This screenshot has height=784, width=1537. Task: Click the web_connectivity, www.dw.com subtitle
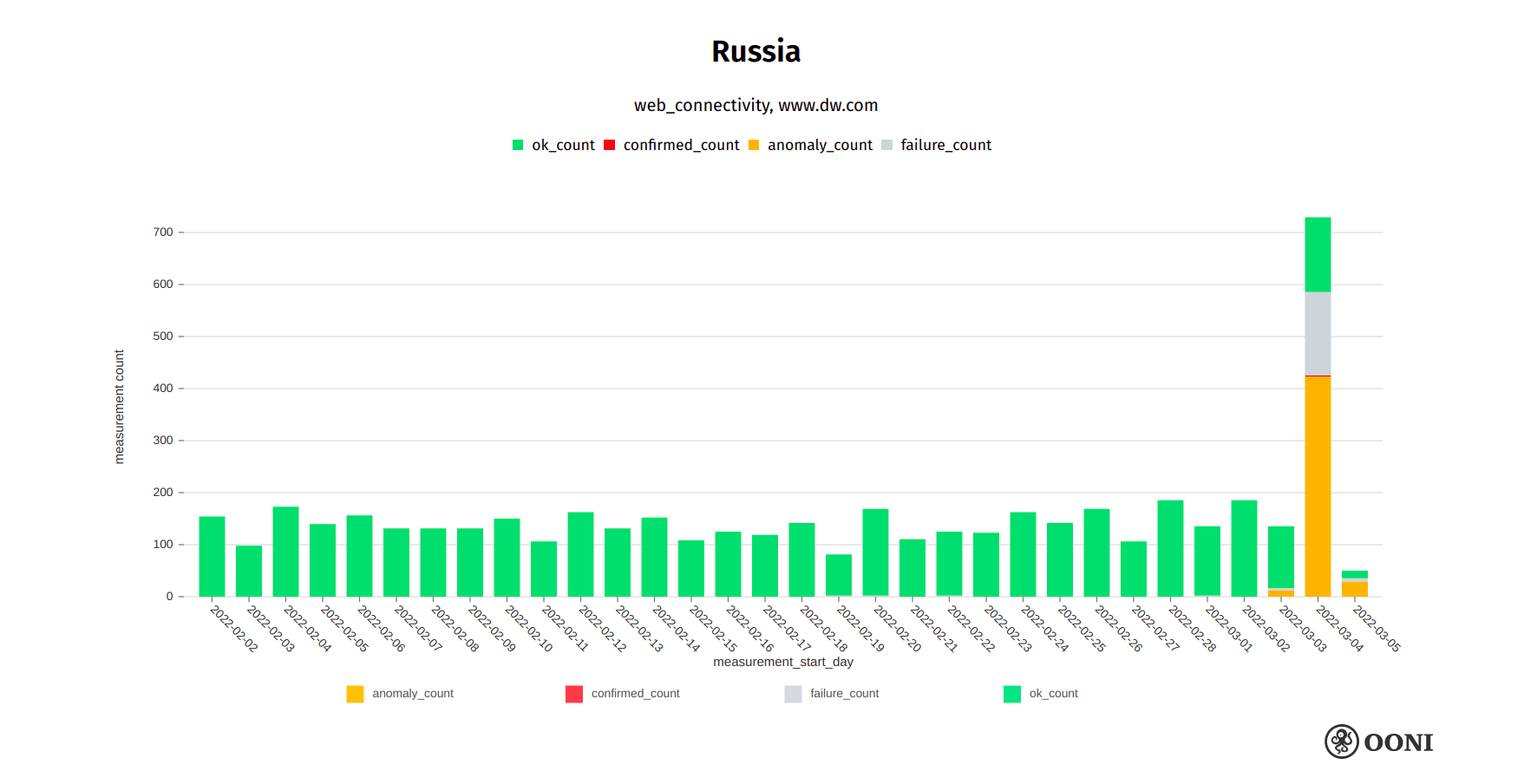tap(755, 105)
